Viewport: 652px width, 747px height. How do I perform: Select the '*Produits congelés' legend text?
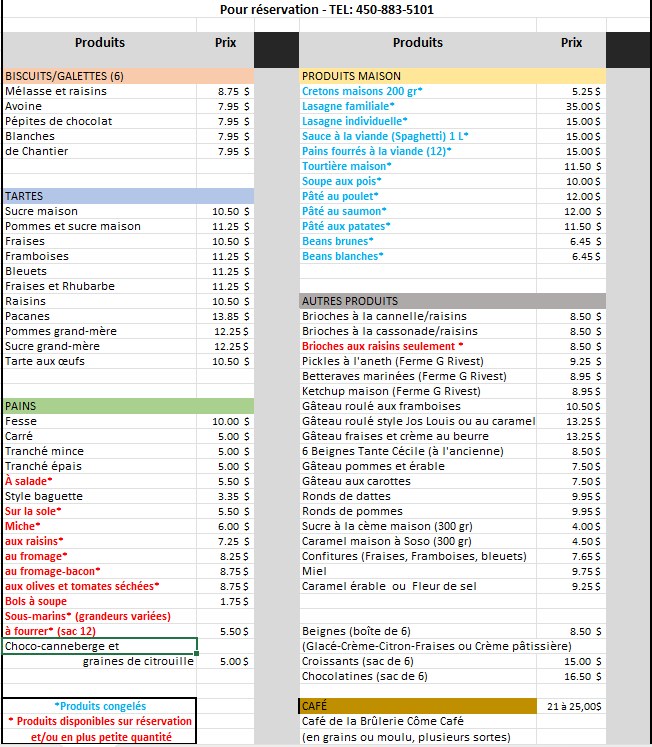100,706
